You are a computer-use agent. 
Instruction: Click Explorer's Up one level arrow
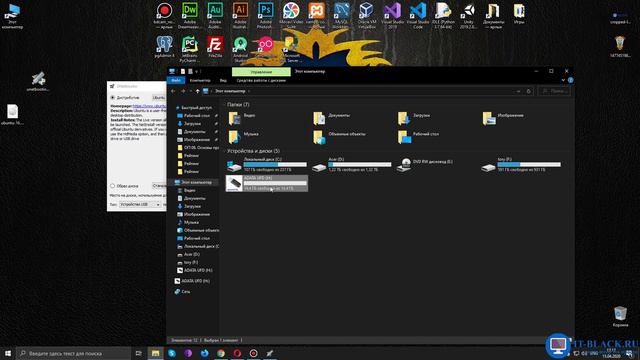click(x=198, y=91)
